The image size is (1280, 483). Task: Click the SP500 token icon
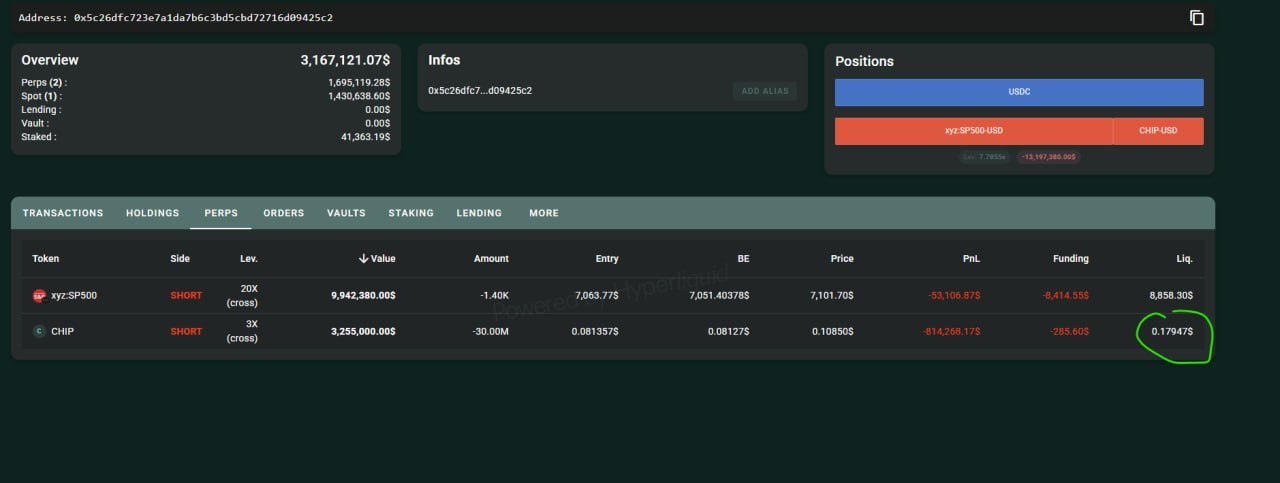click(40, 296)
